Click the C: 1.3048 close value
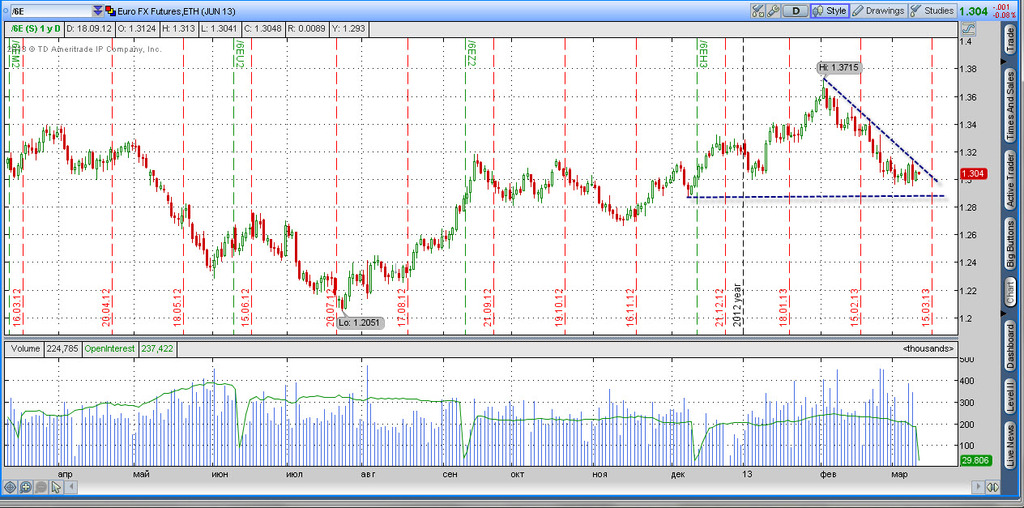 [262, 29]
